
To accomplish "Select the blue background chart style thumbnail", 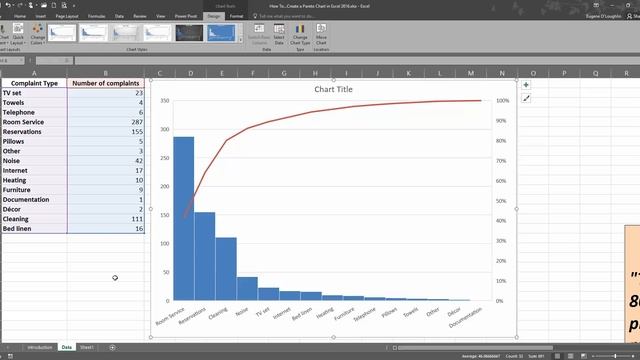I will 221,33.
